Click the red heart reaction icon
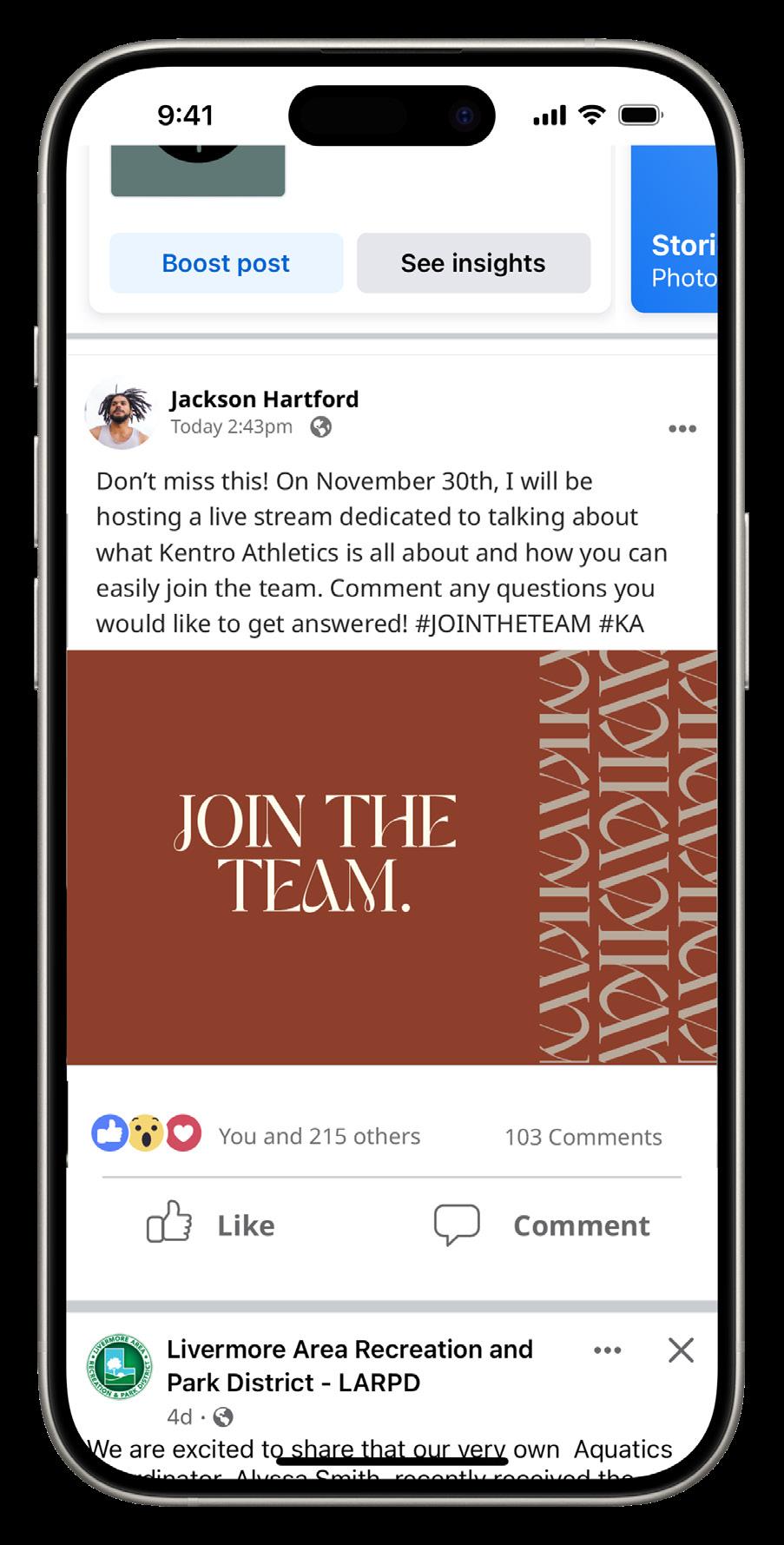 (x=183, y=1132)
